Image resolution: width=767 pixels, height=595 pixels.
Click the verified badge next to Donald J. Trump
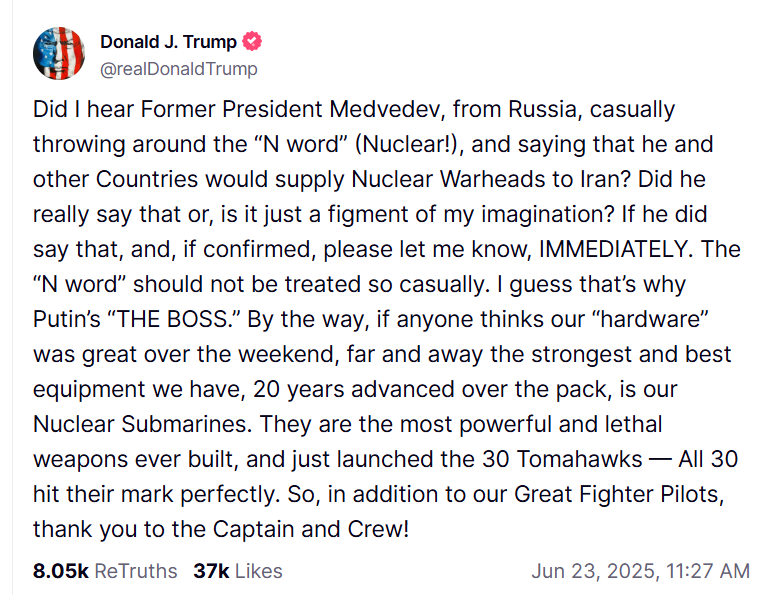[254, 41]
